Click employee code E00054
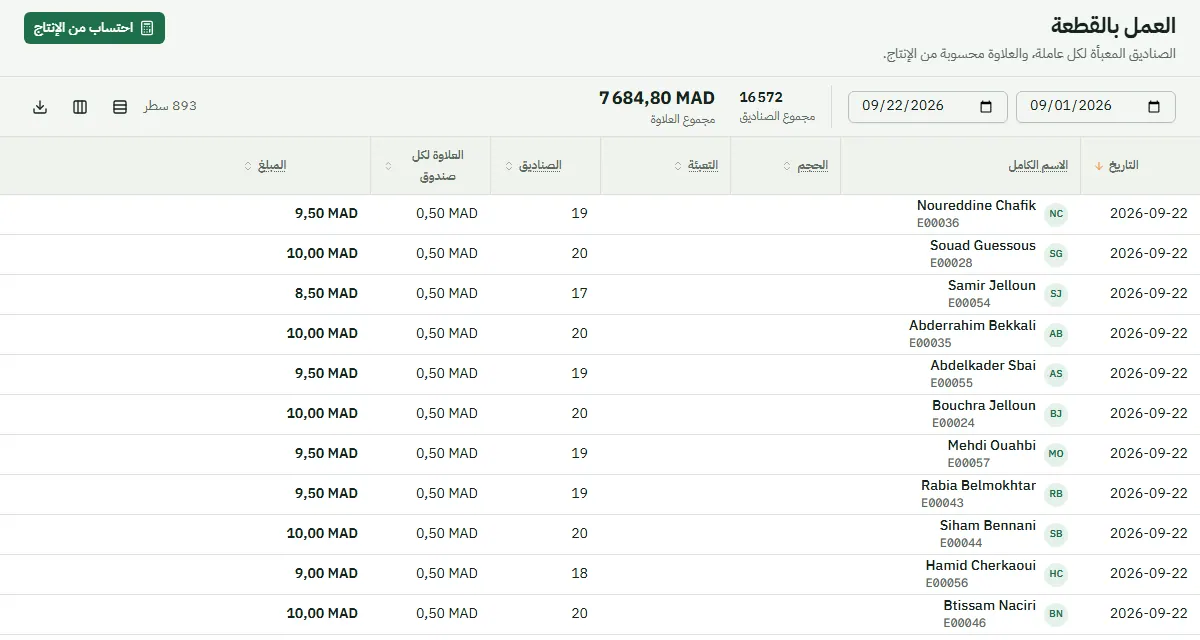This screenshot has height=640, width=1200. click(969, 303)
